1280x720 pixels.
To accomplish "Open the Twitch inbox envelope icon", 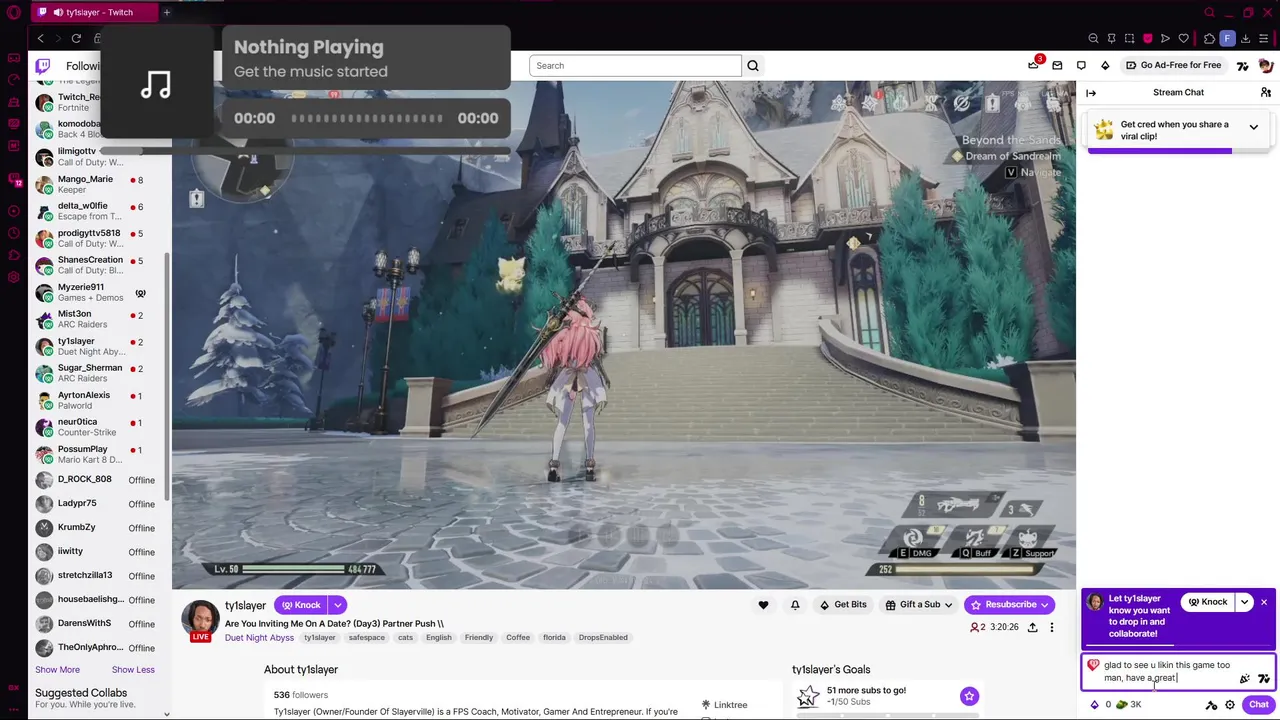I will click(1057, 65).
